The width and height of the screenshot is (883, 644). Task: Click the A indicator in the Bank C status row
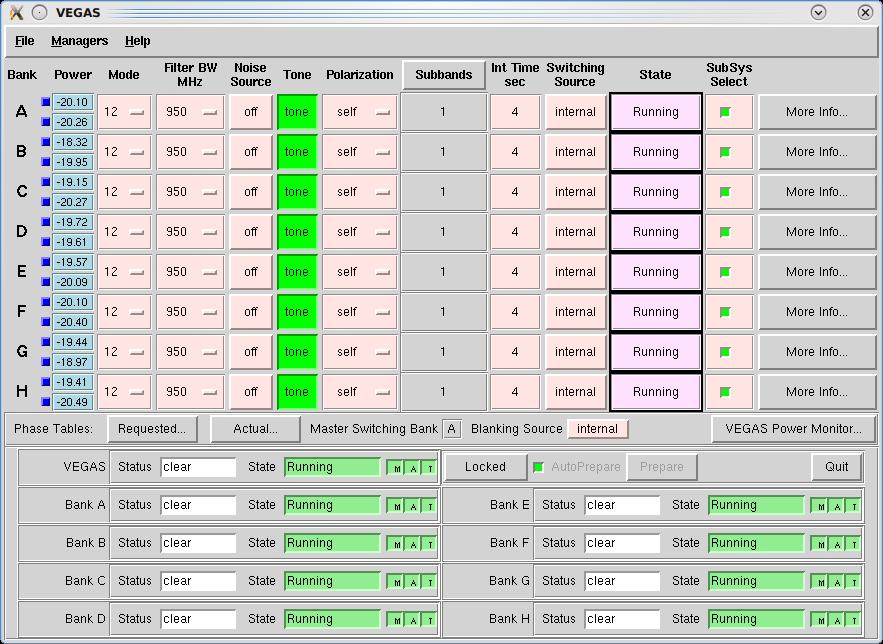tap(413, 582)
